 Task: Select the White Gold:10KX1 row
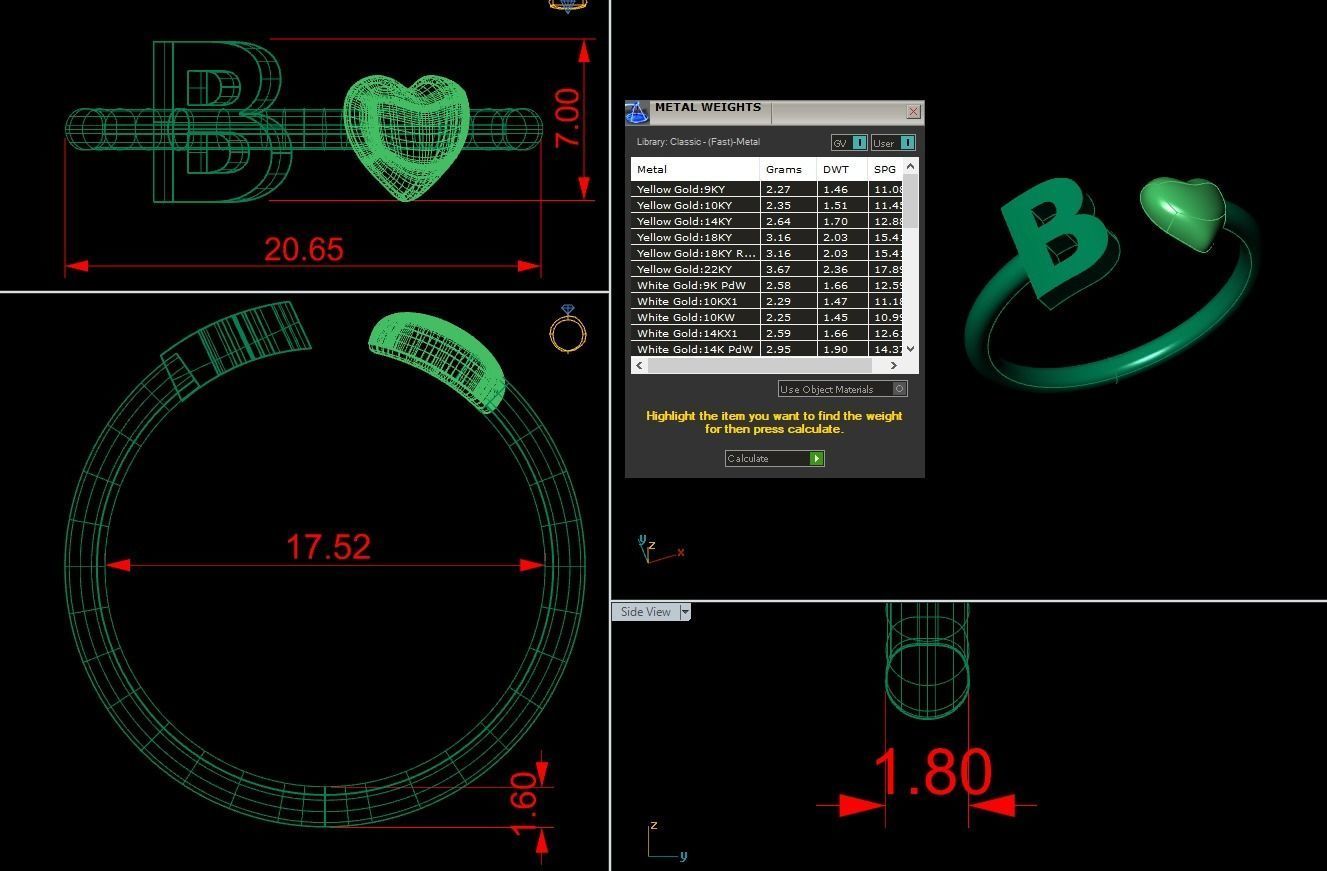coord(767,301)
